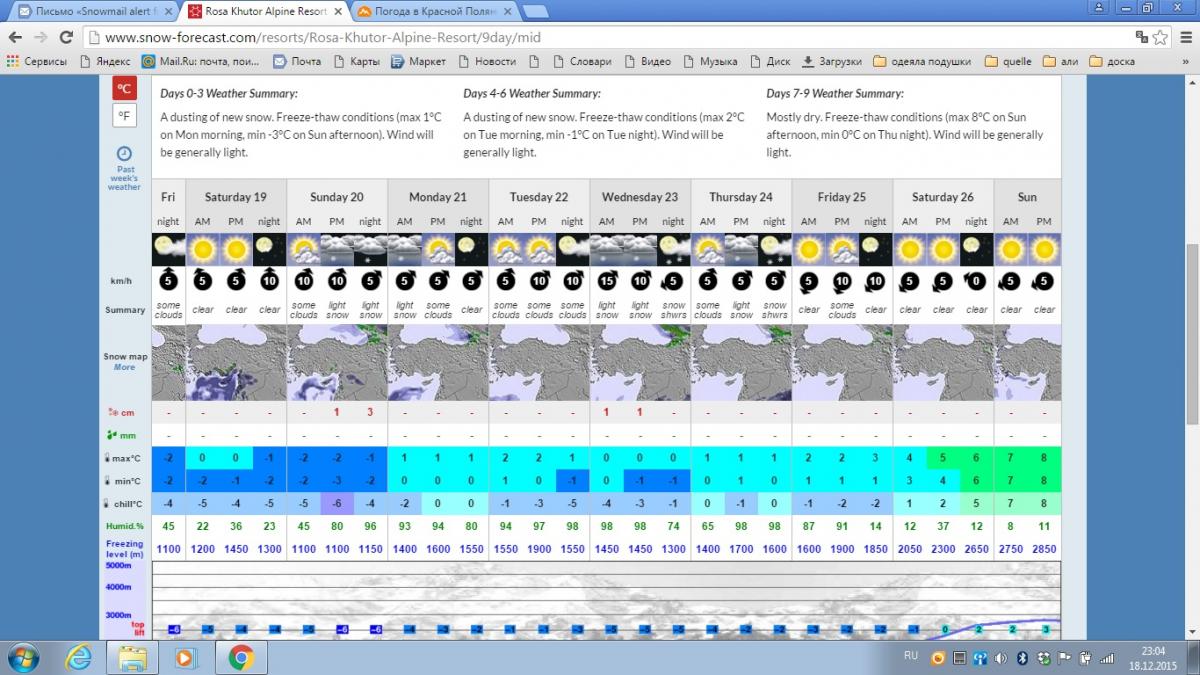Expand the quelle bookmark folder
Screen dimensions: 1200x675
point(1008,61)
